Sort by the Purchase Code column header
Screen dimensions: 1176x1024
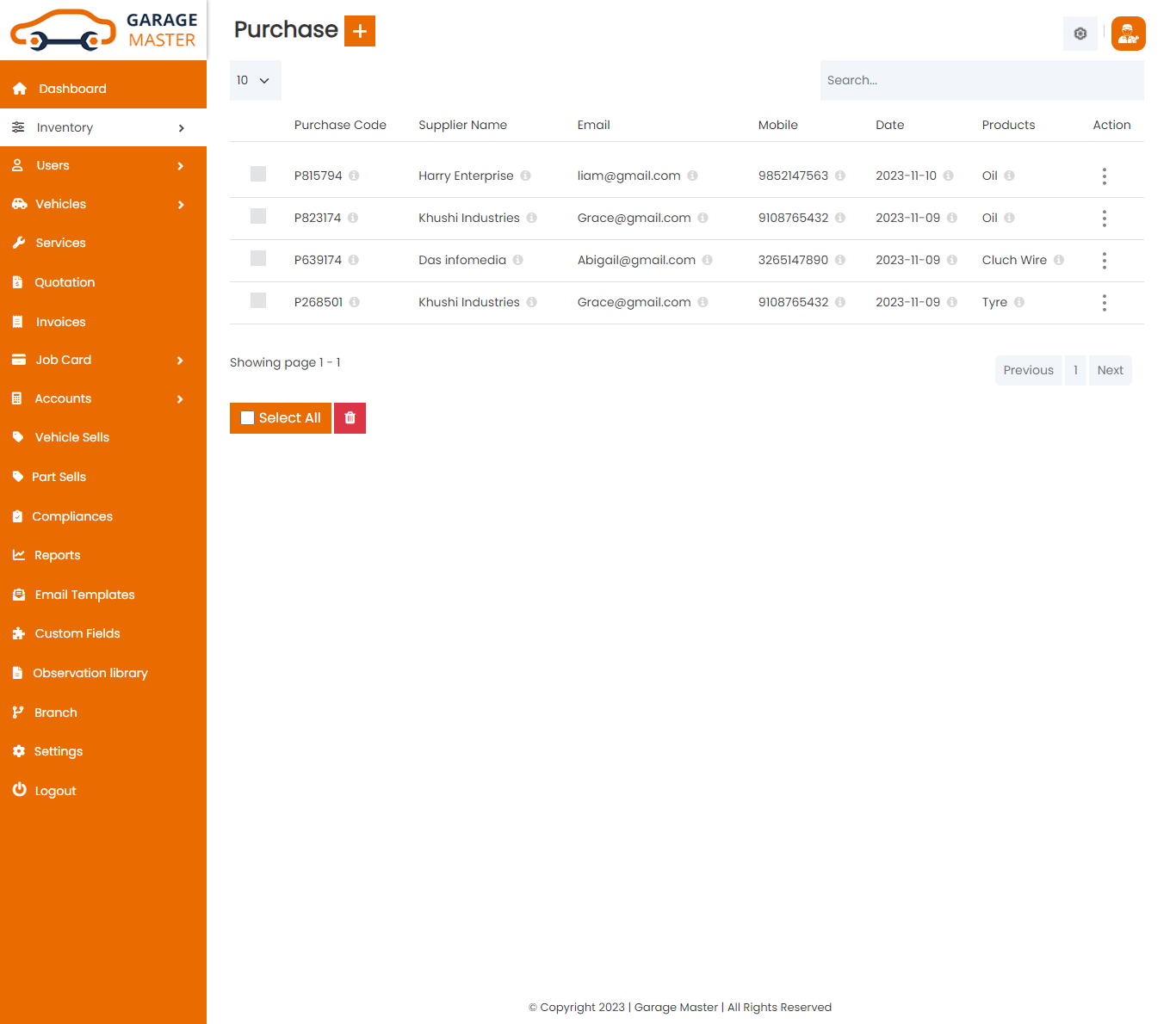coord(340,125)
